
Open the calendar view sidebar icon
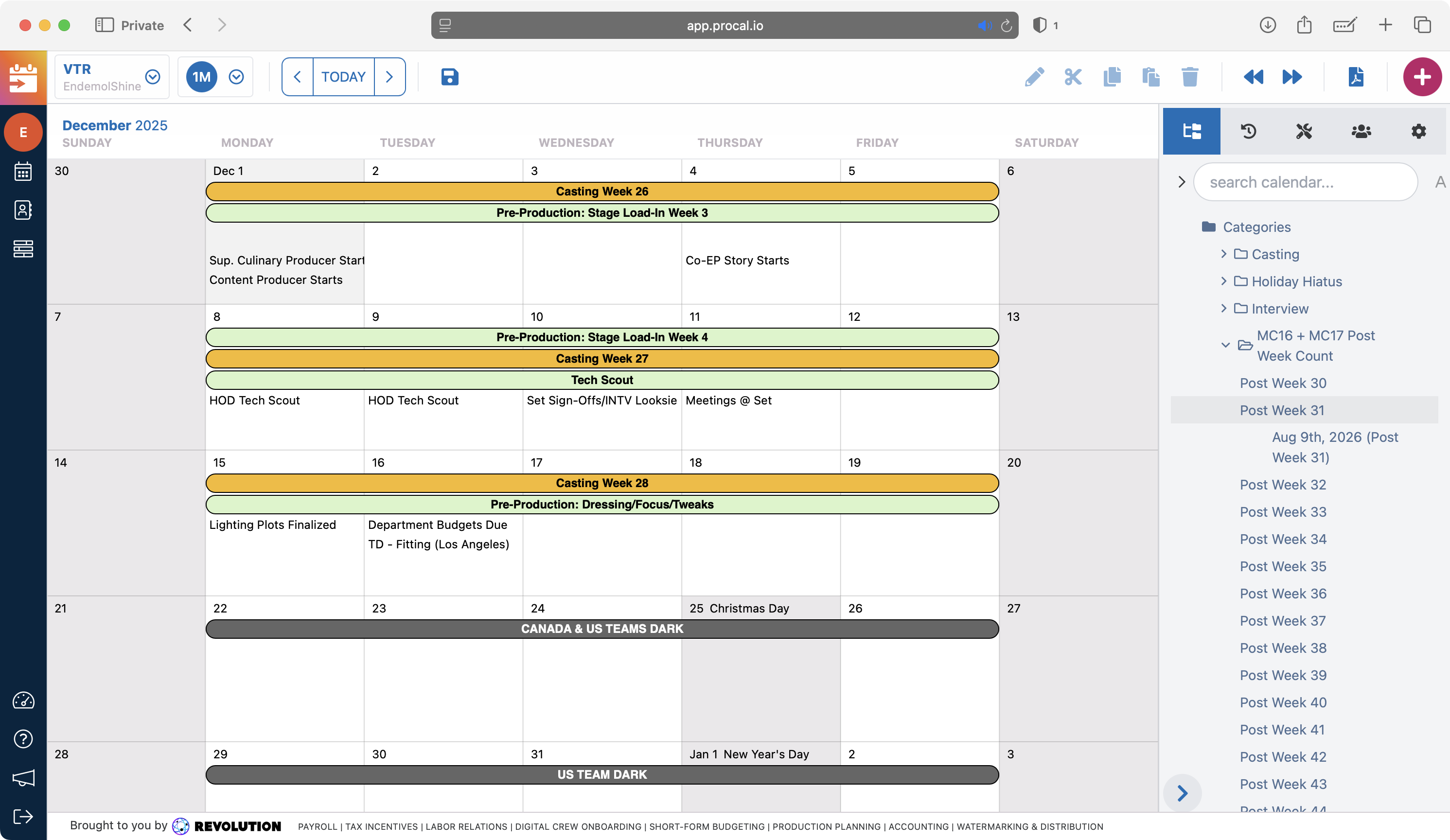(23, 172)
